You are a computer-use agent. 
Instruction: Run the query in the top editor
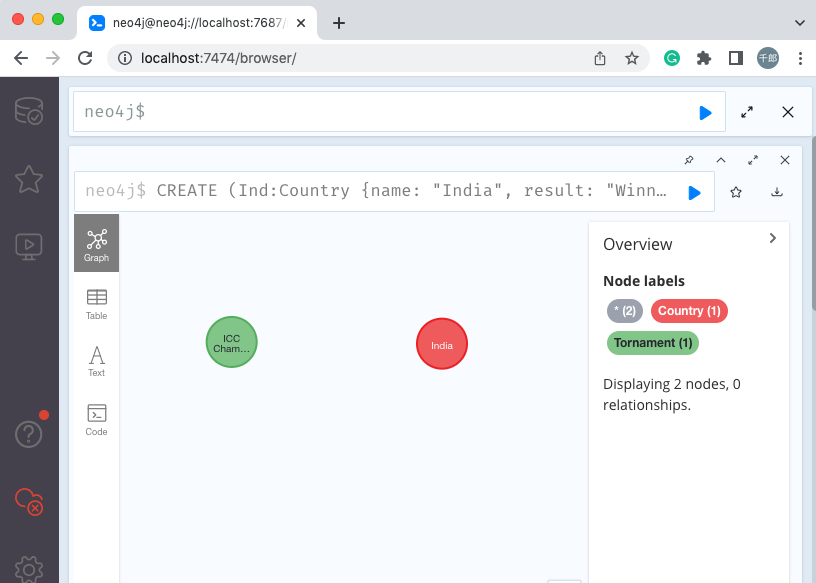pos(705,112)
